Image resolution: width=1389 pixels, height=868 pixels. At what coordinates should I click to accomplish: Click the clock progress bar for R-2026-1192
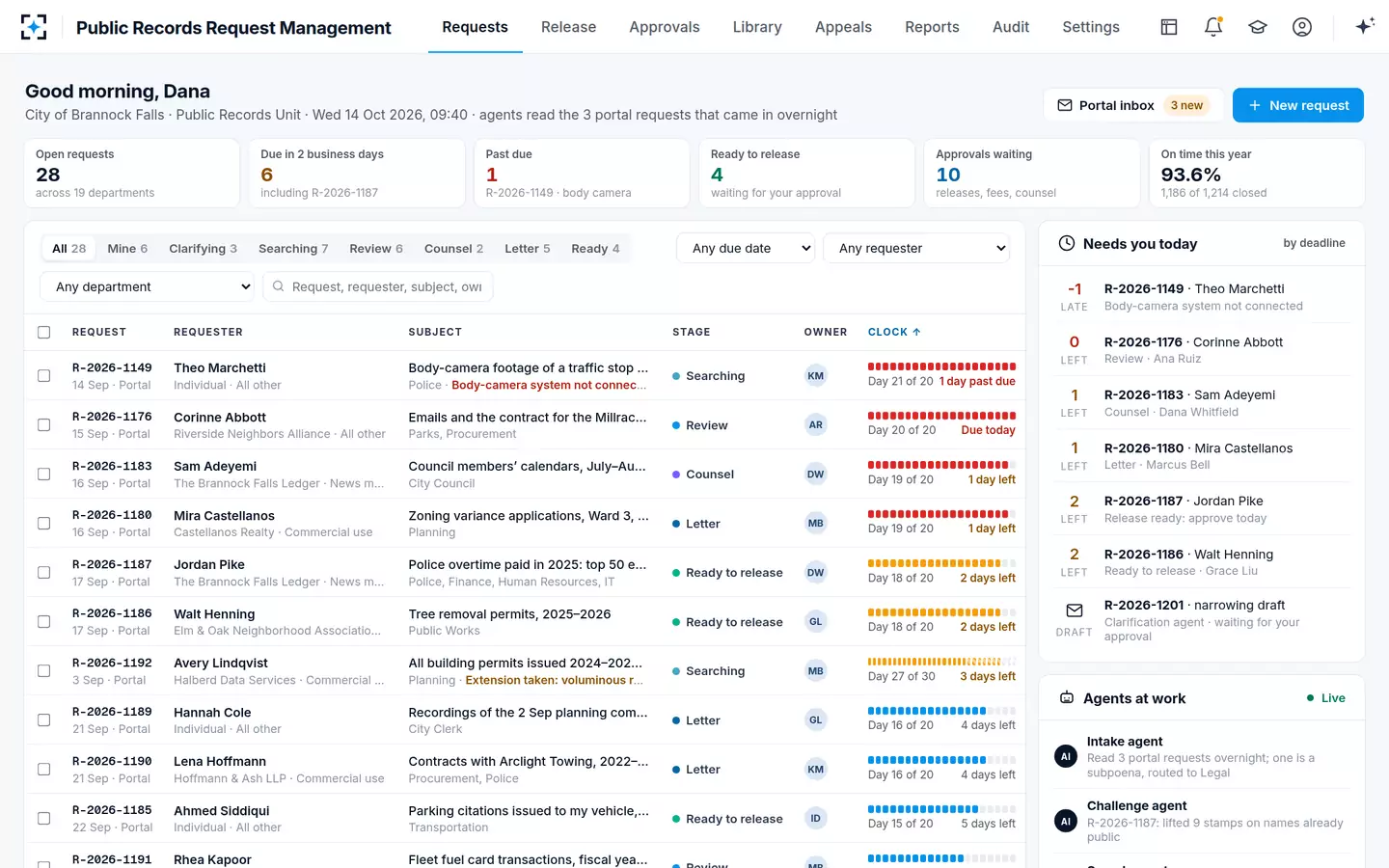tap(941, 662)
